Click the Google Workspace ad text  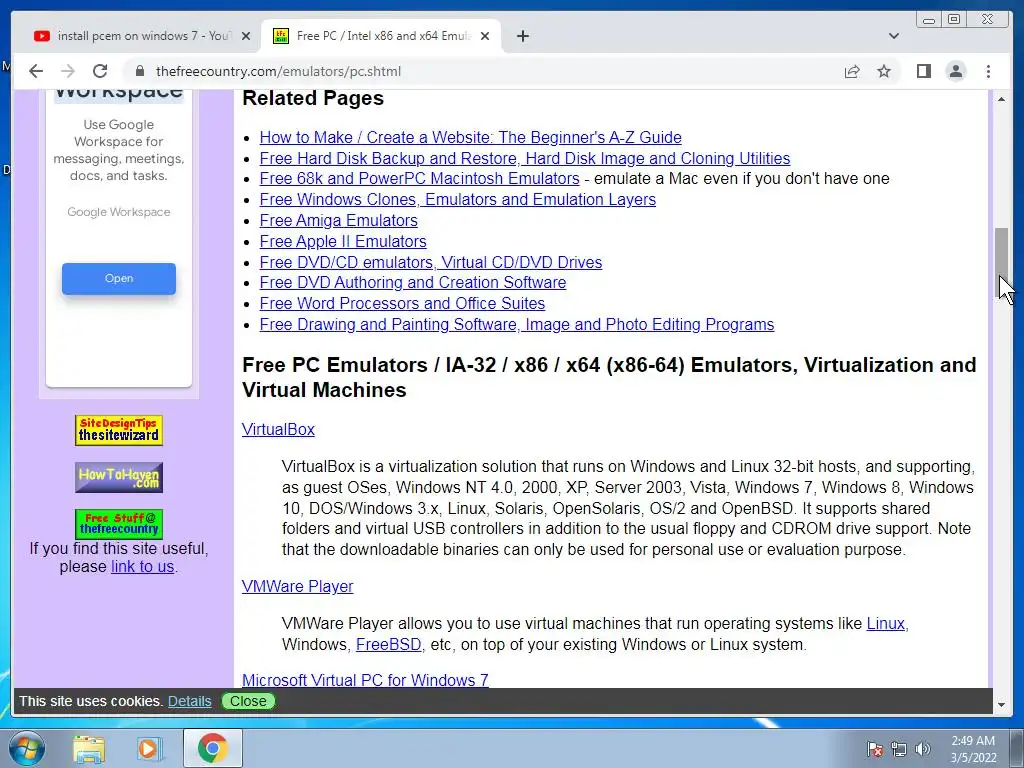(119, 150)
